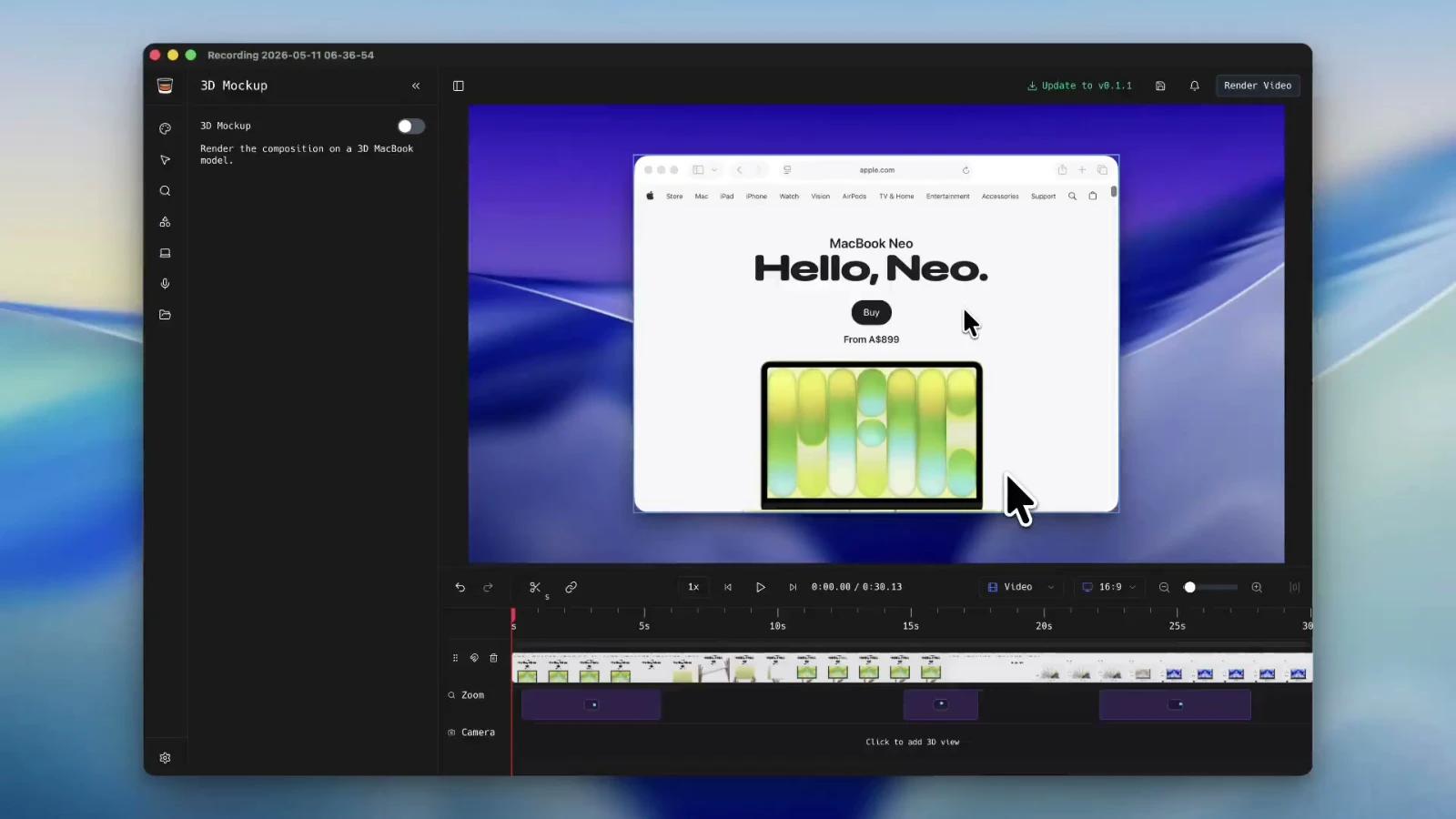Click the '3D Mockup' panel heading
This screenshot has width=1456, height=819.
(234, 86)
